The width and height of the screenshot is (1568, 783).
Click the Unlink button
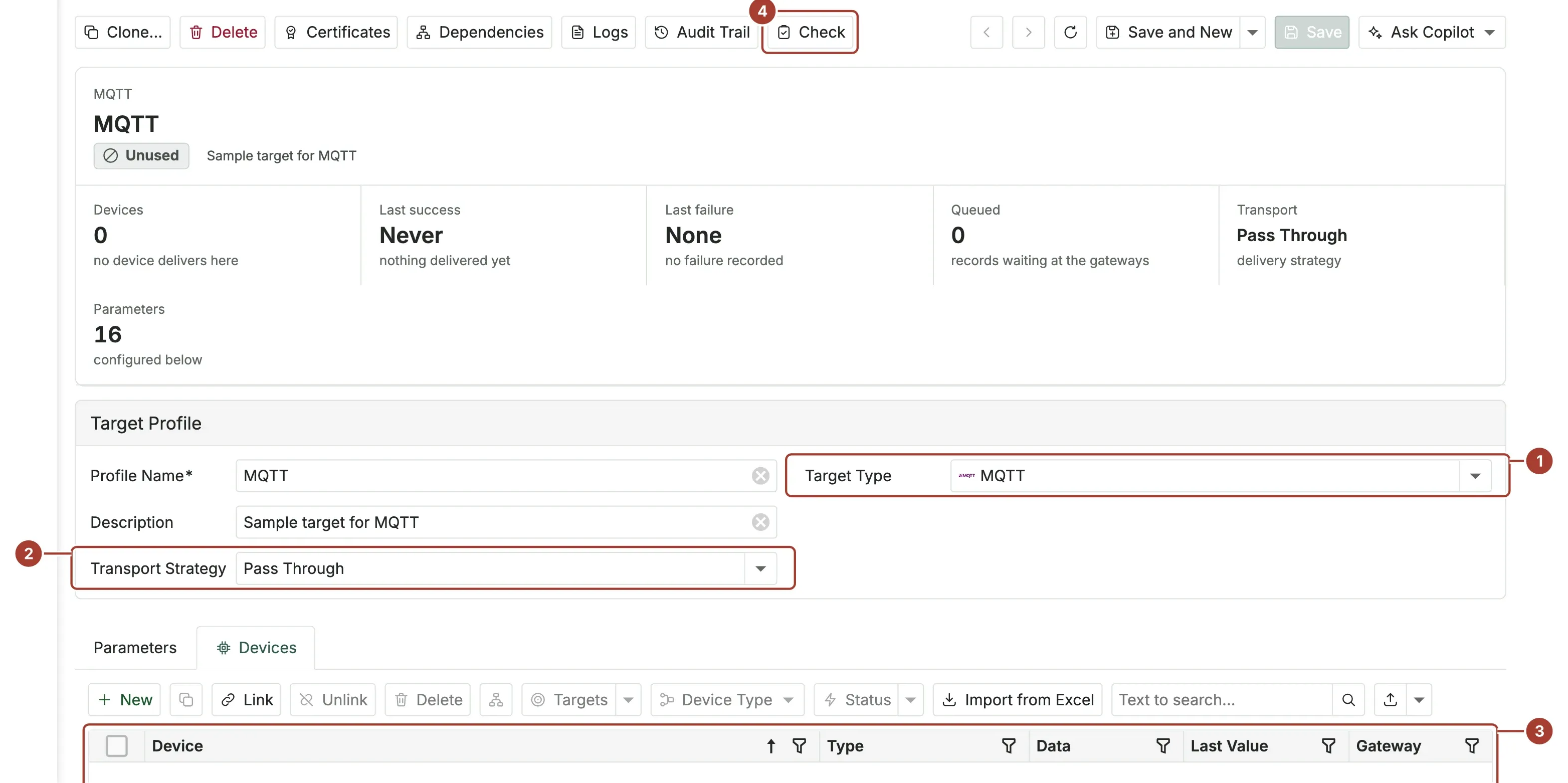[333, 700]
